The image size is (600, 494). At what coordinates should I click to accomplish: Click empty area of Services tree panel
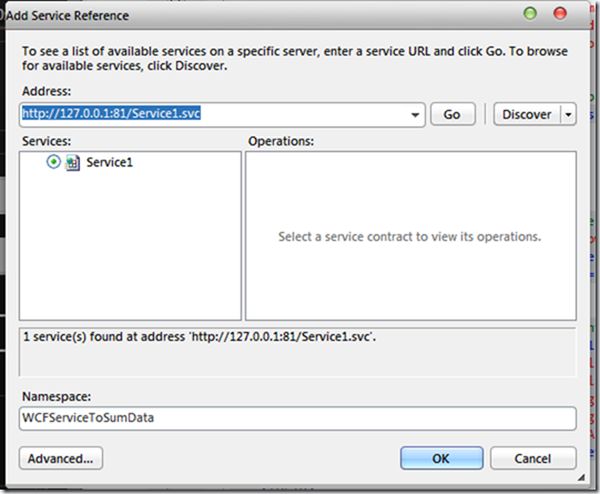click(130, 250)
